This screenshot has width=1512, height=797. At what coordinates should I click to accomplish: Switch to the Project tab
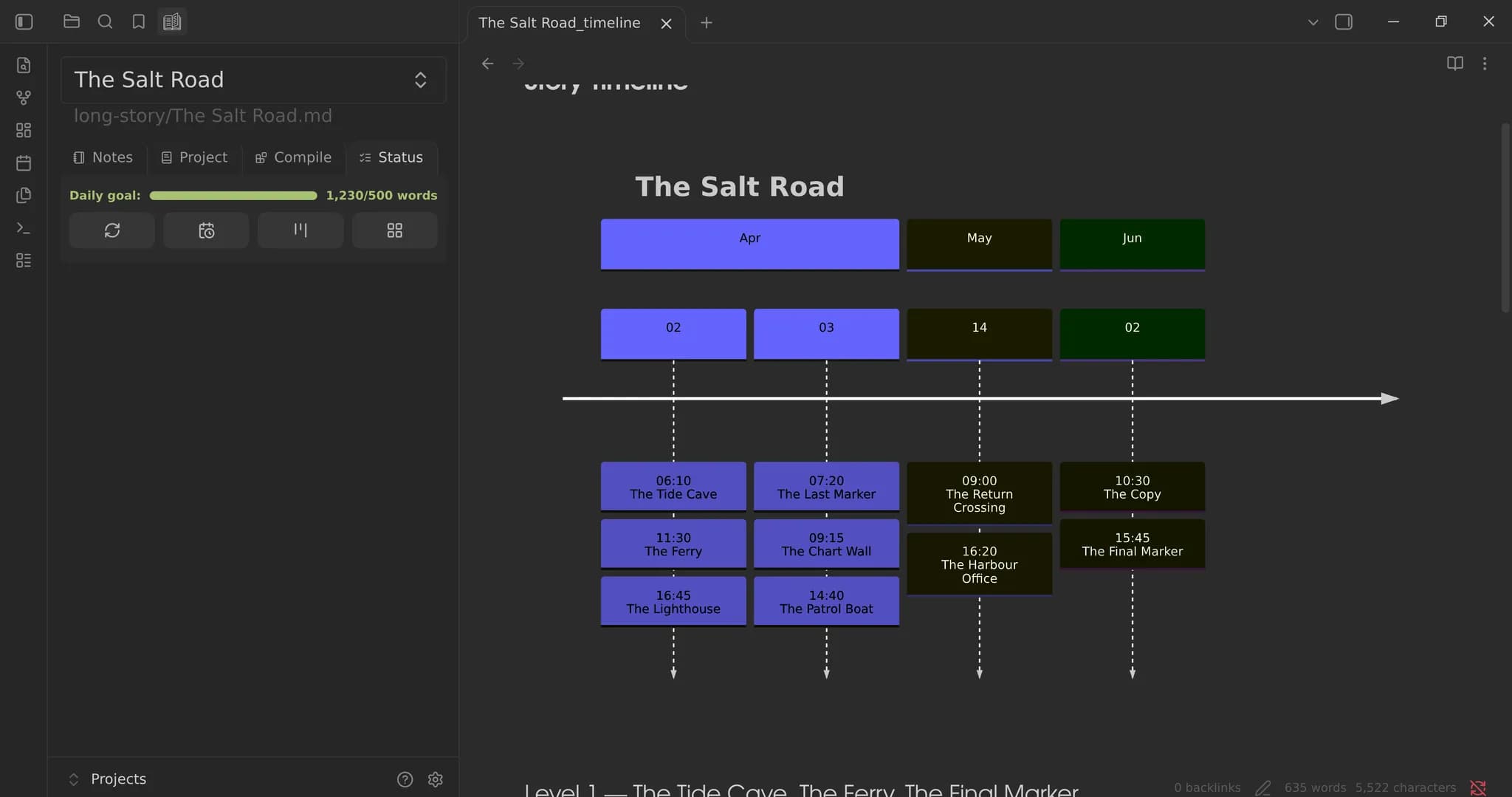[195, 157]
